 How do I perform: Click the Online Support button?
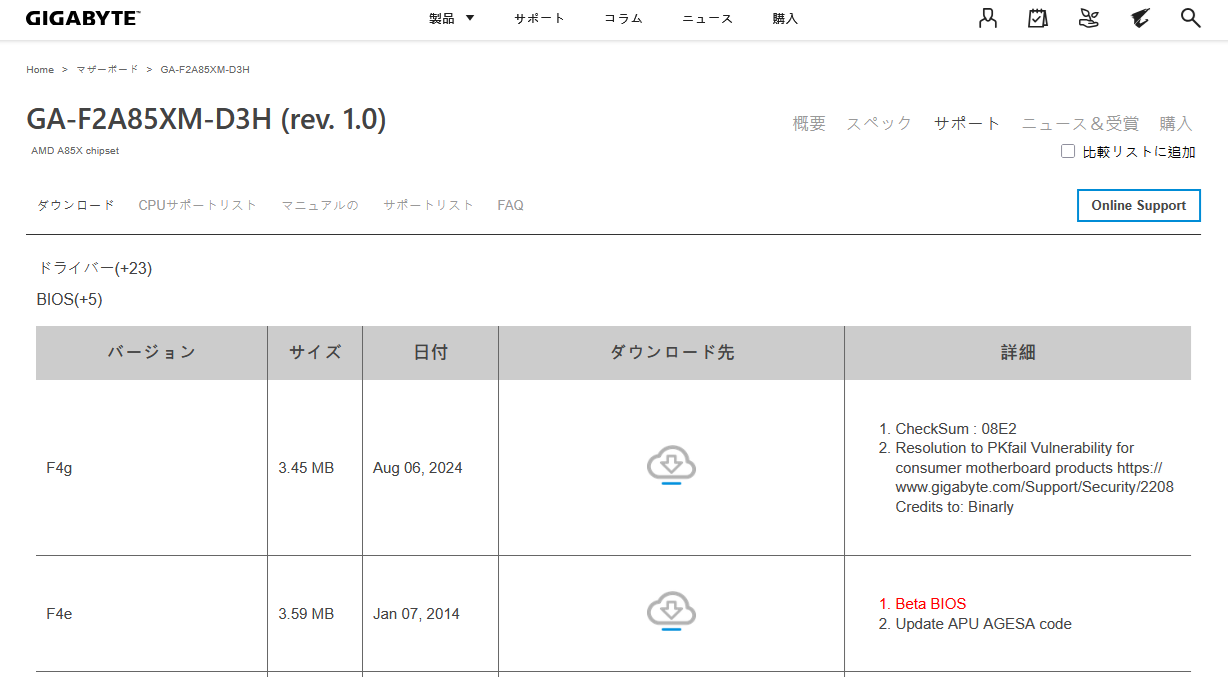pos(1138,205)
